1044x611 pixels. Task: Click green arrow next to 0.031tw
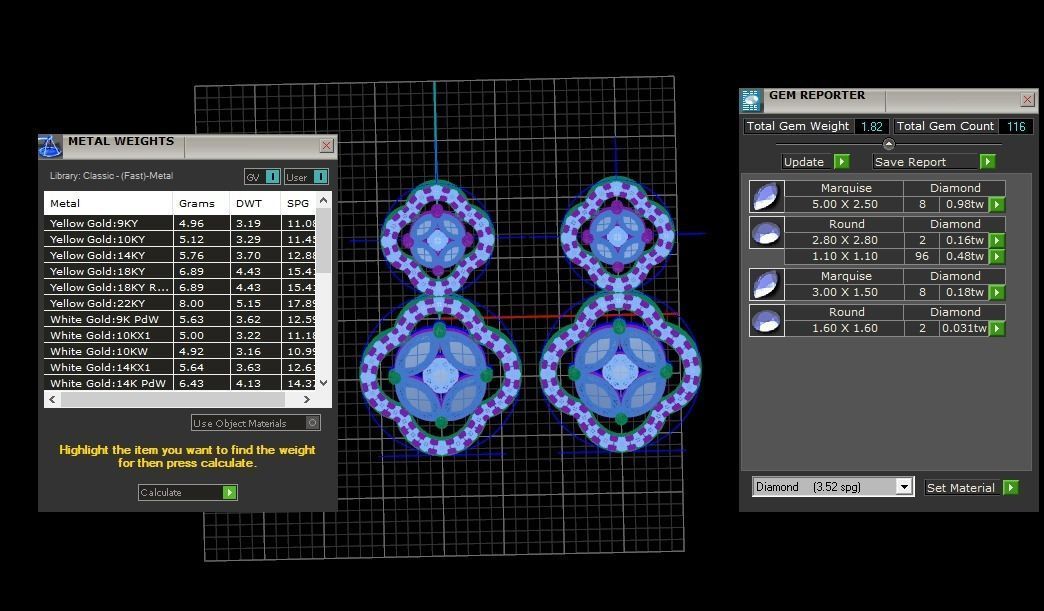tap(997, 328)
